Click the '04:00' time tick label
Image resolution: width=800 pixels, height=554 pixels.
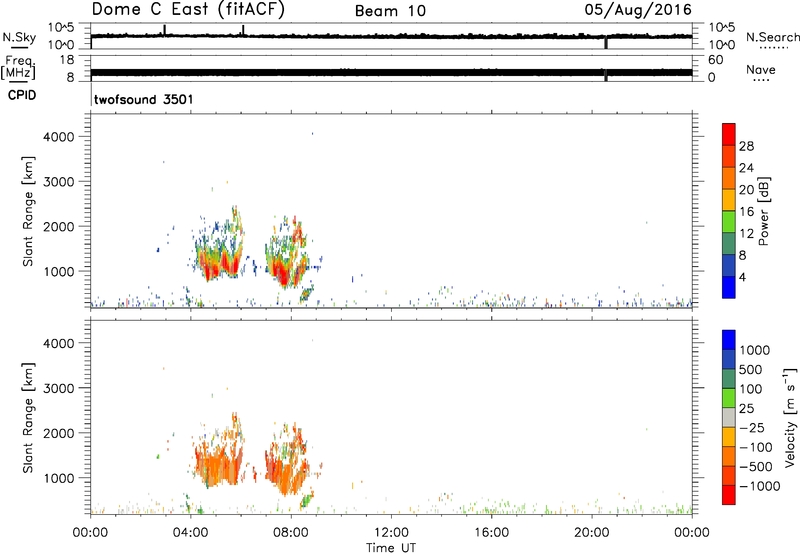click(191, 533)
